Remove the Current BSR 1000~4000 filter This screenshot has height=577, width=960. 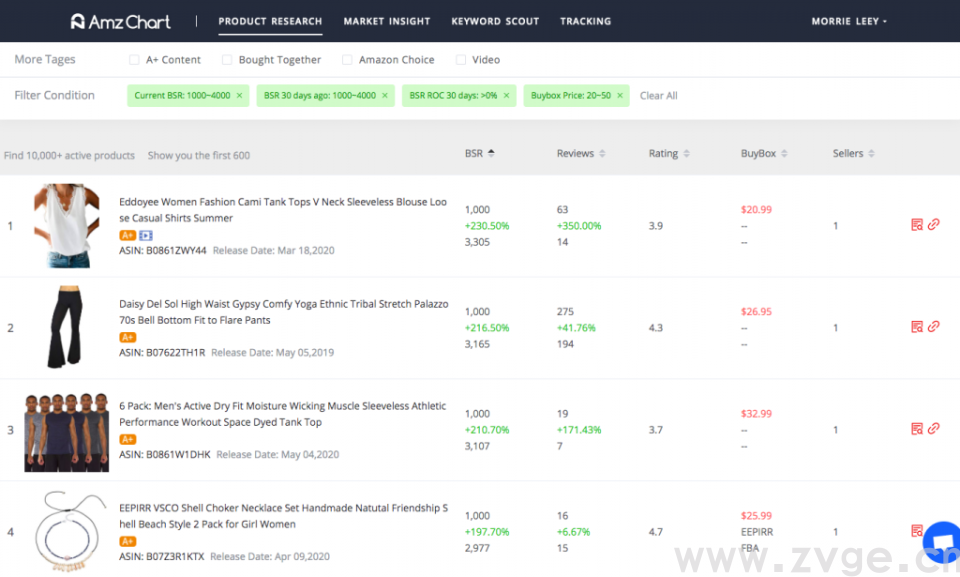tap(240, 96)
